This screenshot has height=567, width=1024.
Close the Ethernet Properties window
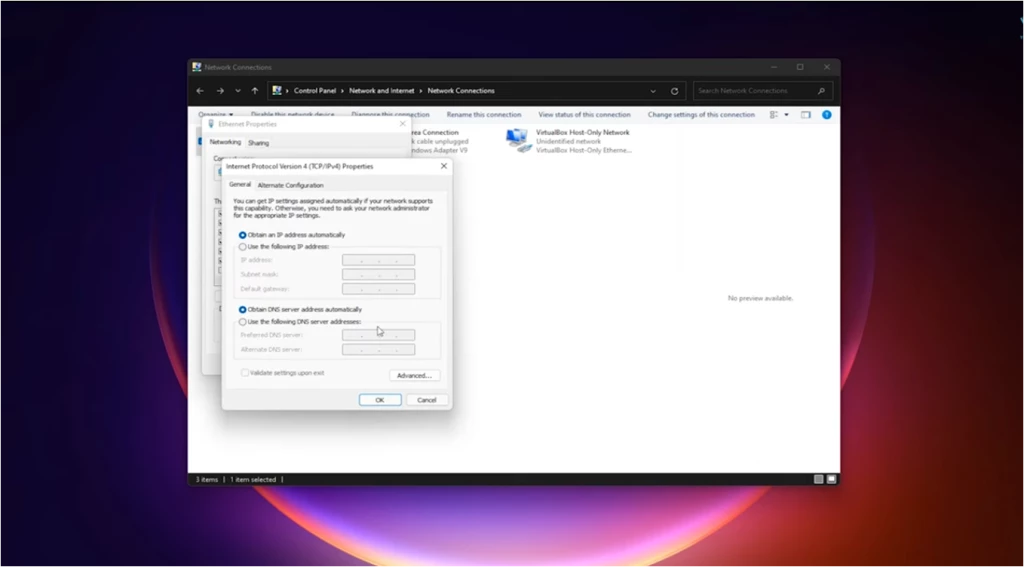(403, 124)
